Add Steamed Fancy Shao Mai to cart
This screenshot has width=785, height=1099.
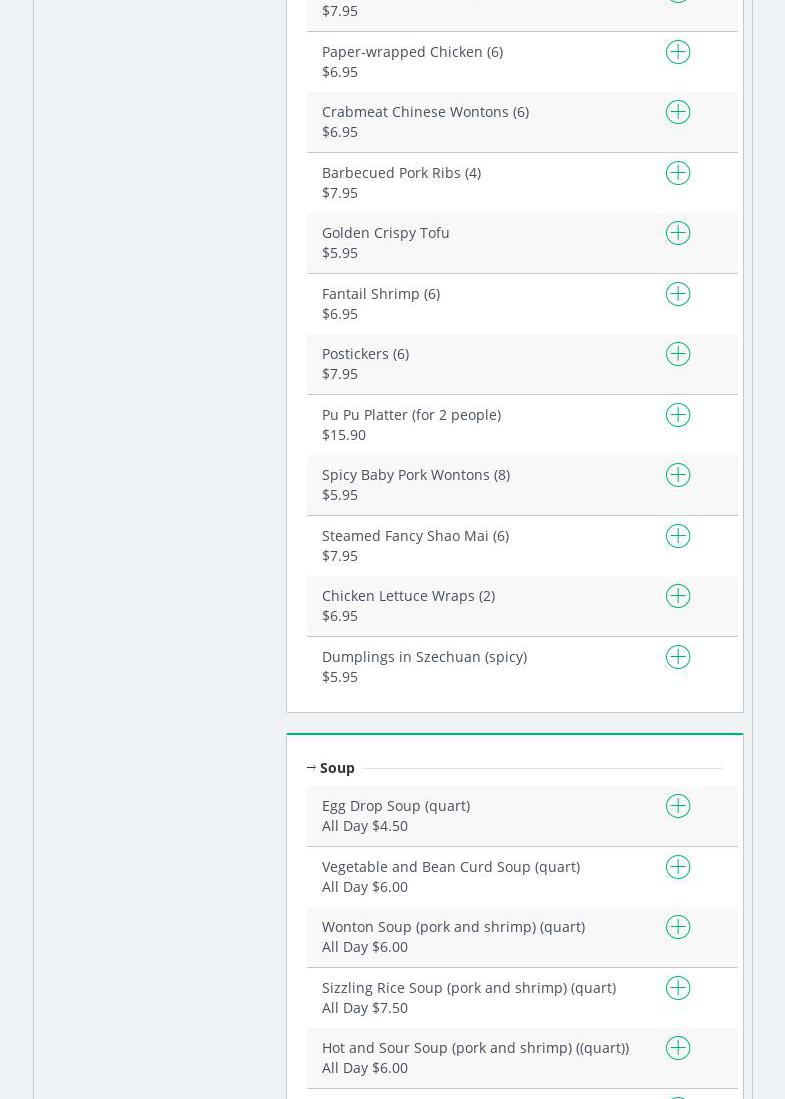(x=678, y=536)
